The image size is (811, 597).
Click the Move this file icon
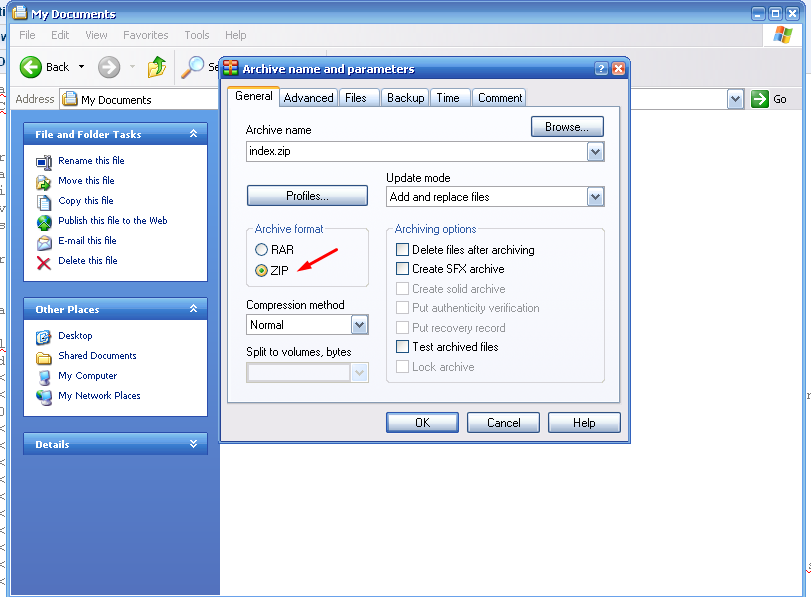tap(44, 182)
